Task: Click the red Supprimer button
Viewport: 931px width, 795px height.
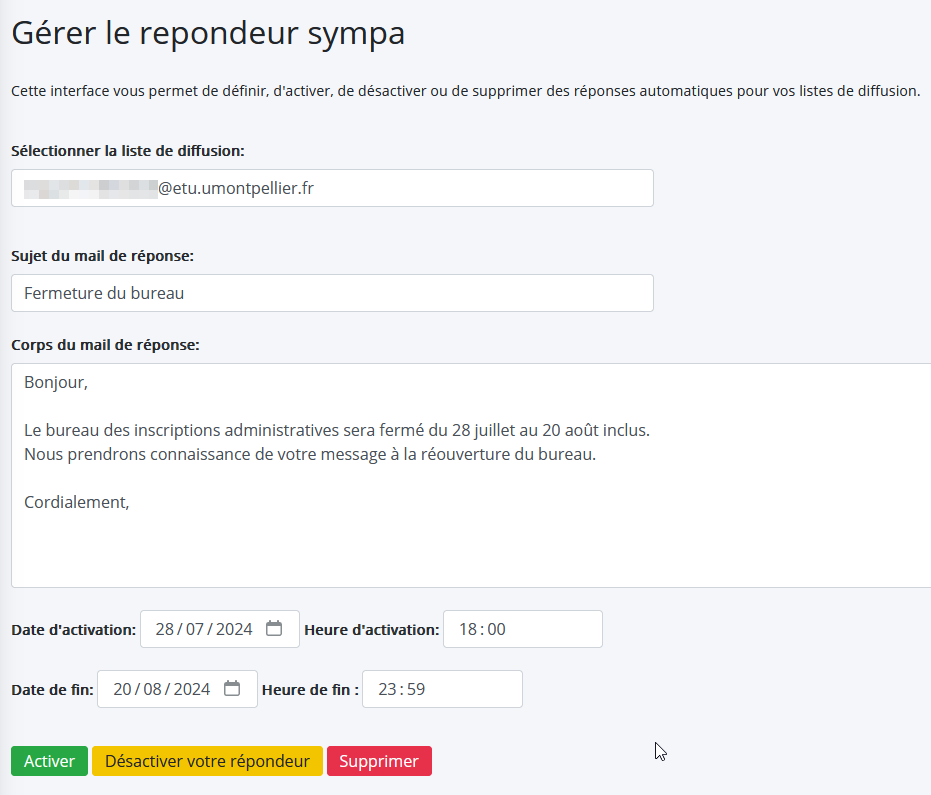Action: coord(379,761)
